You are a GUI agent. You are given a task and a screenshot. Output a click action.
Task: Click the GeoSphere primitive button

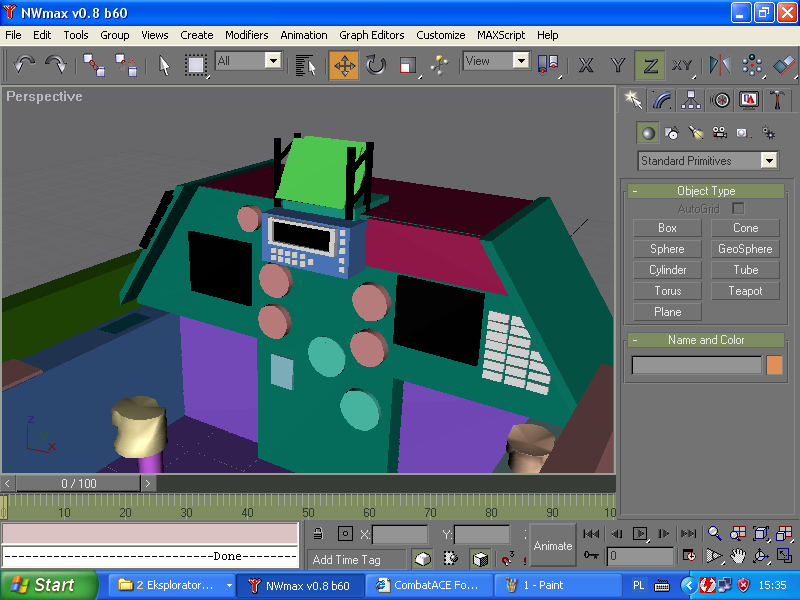(745, 249)
